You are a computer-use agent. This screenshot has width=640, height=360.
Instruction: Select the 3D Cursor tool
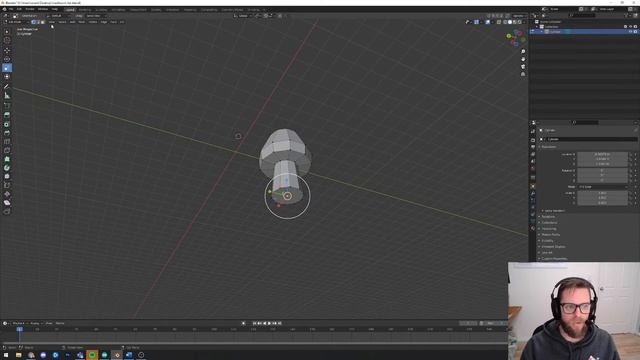point(7,40)
